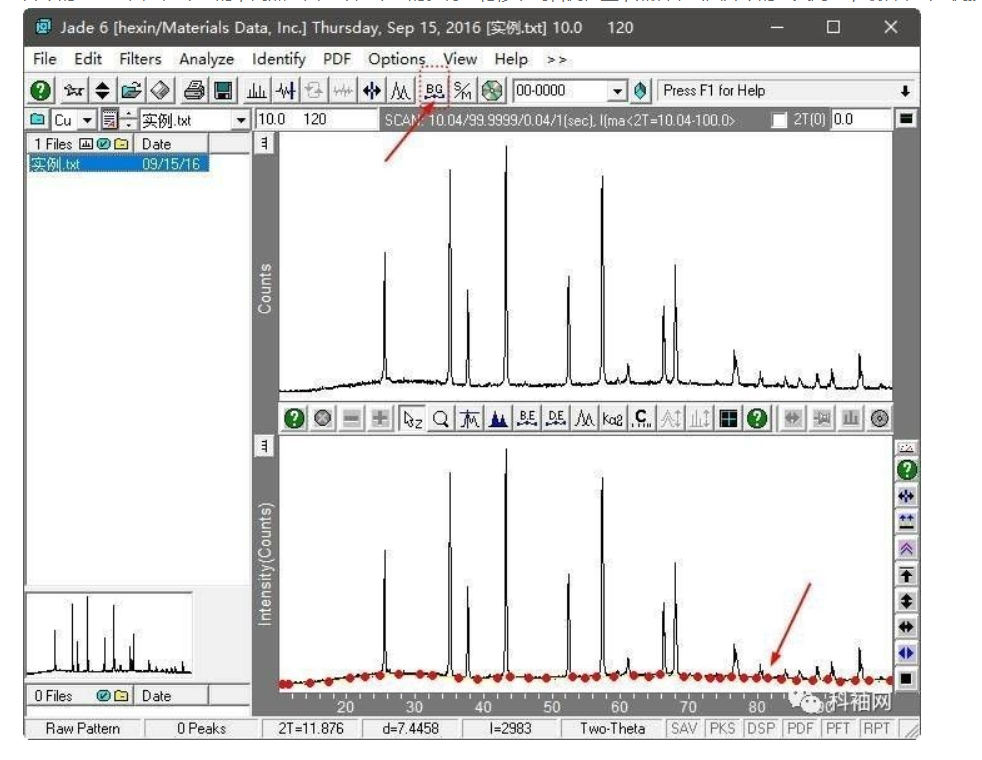Click the up-down arrows icon in main toolbar

(102, 91)
